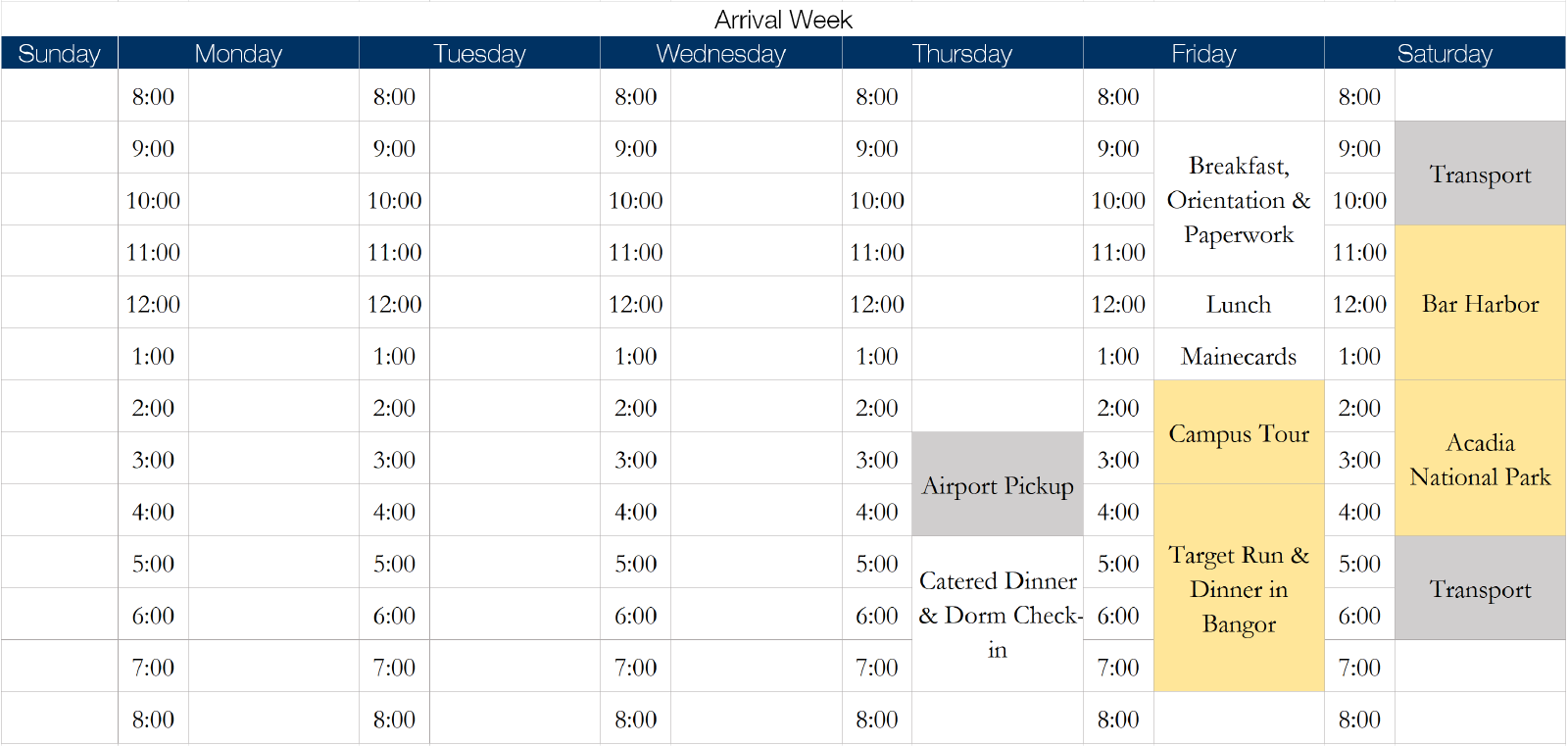Select the Monday column header
This screenshot has height=746, width=1568.
[x=238, y=54]
